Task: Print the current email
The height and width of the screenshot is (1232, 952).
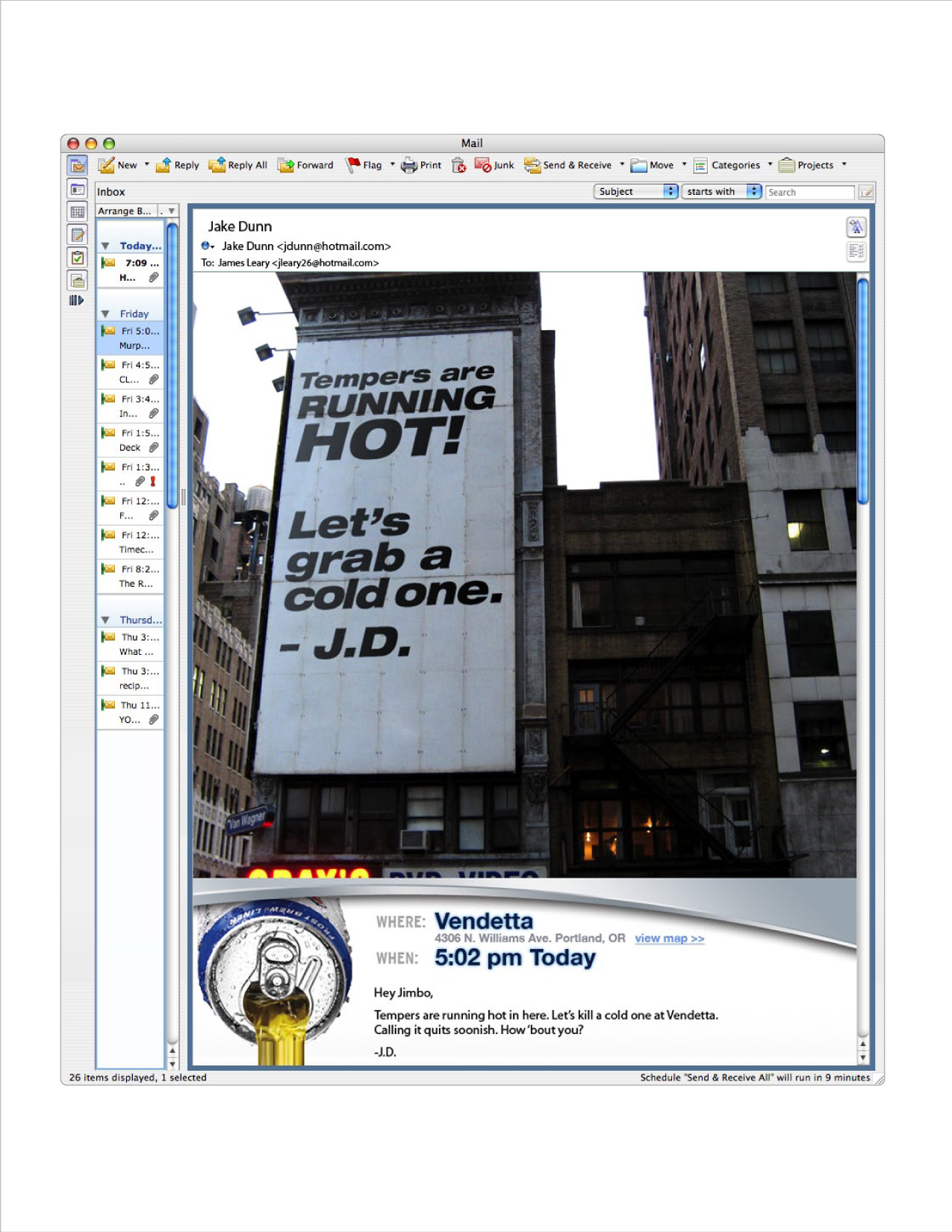Action: [x=421, y=165]
